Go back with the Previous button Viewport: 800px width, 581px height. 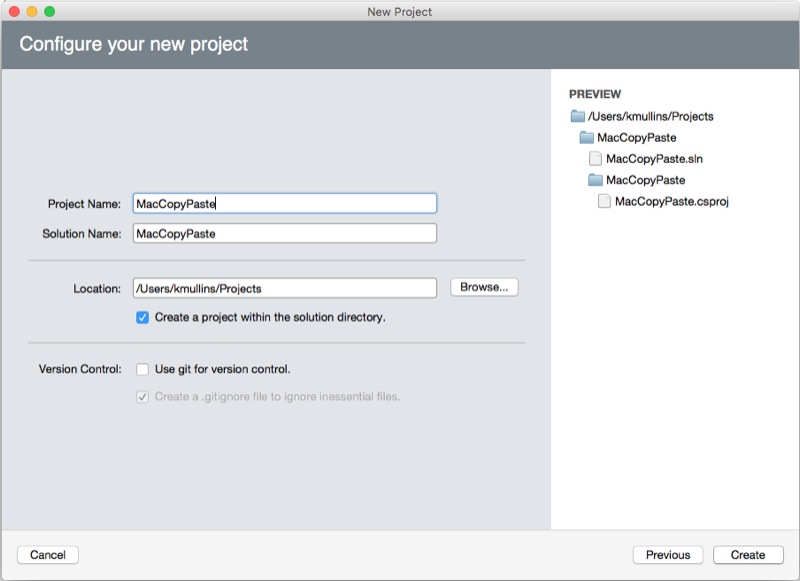point(667,554)
